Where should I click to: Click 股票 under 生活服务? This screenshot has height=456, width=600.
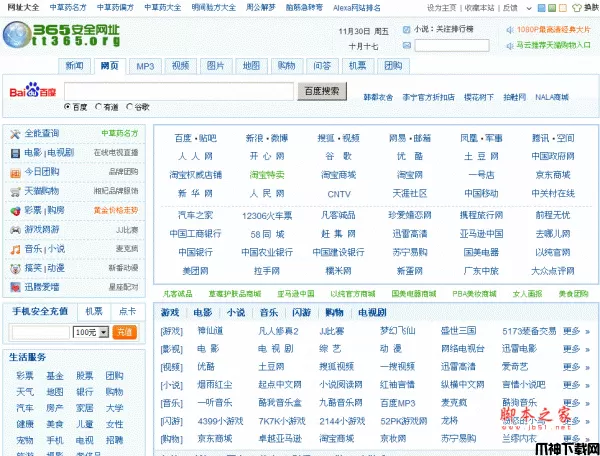pos(85,376)
